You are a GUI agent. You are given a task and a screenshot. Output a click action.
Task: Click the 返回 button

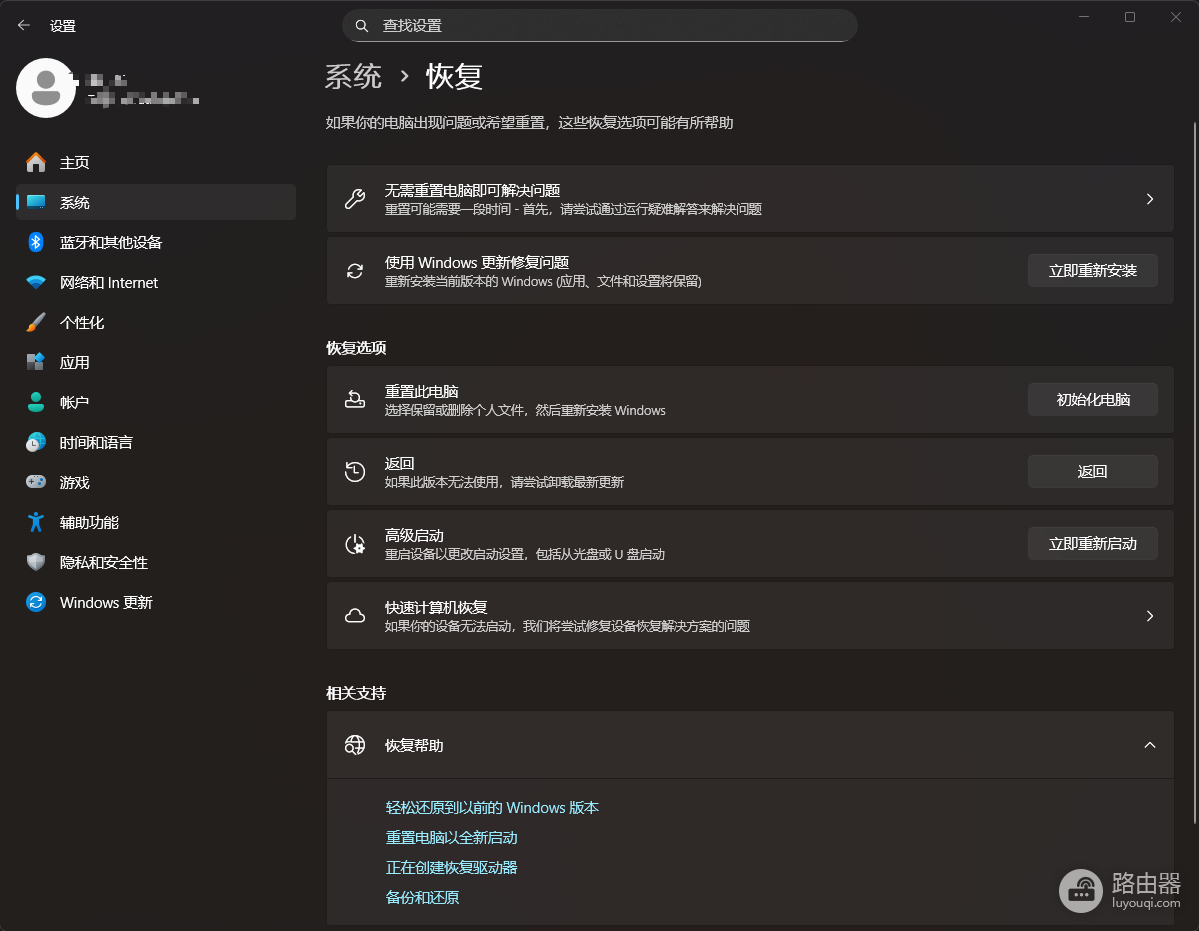pyautogui.click(x=1092, y=472)
